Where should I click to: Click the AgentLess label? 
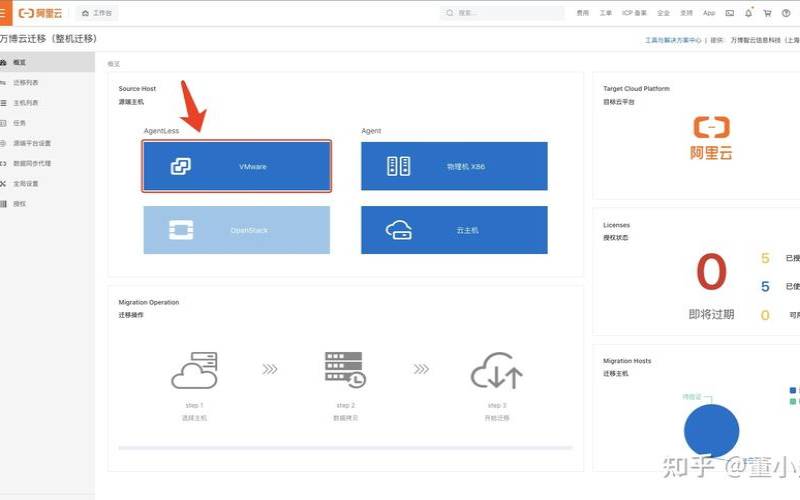click(x=161, y=131)
